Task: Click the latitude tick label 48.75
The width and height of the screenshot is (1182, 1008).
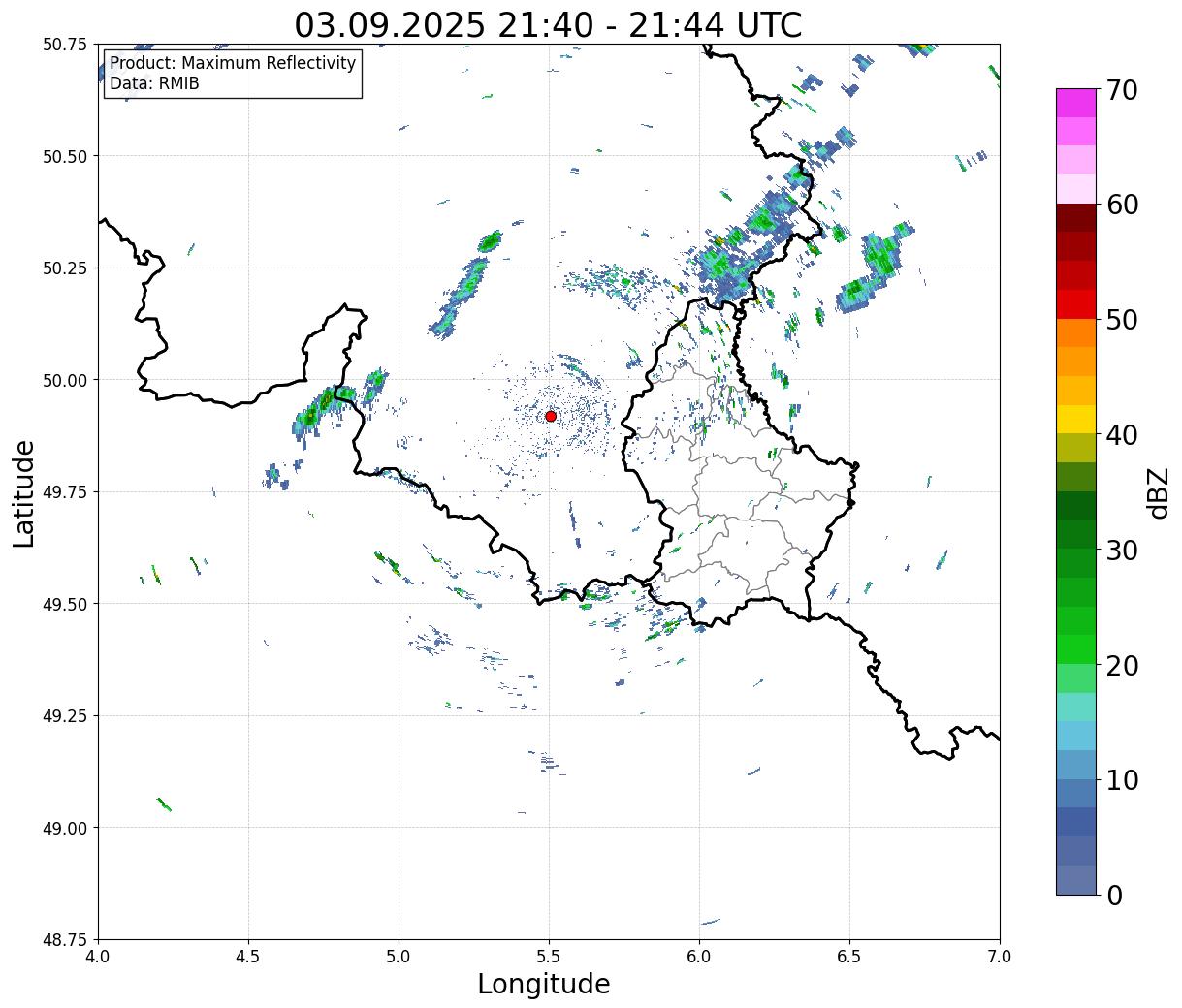Action: tap(64, 940)
